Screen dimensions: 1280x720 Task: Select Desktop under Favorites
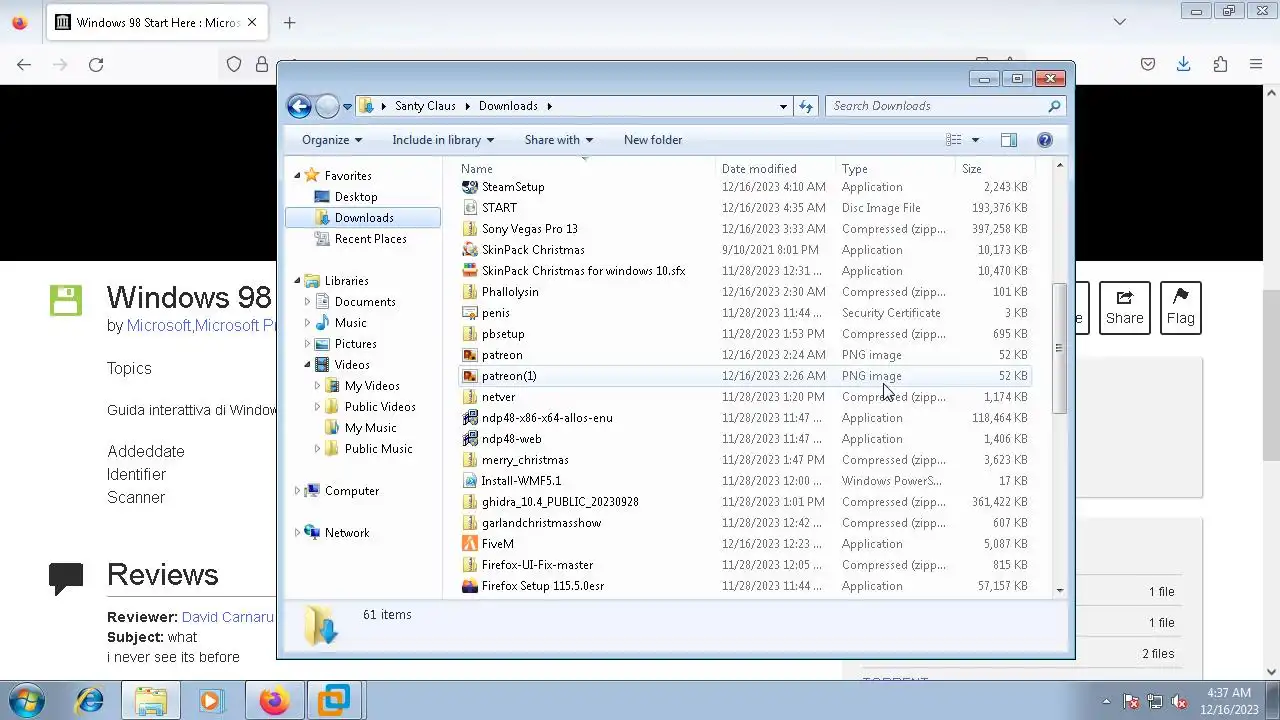tap(356, 197)
